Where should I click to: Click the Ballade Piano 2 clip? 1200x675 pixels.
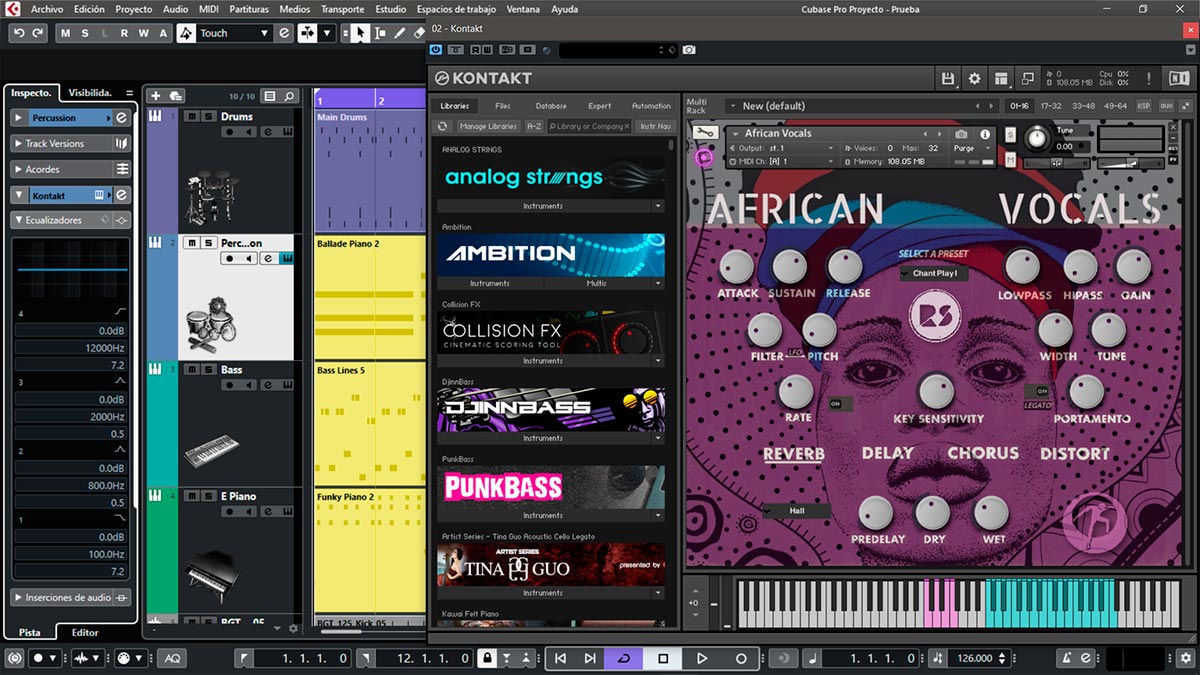coord(371,297)
